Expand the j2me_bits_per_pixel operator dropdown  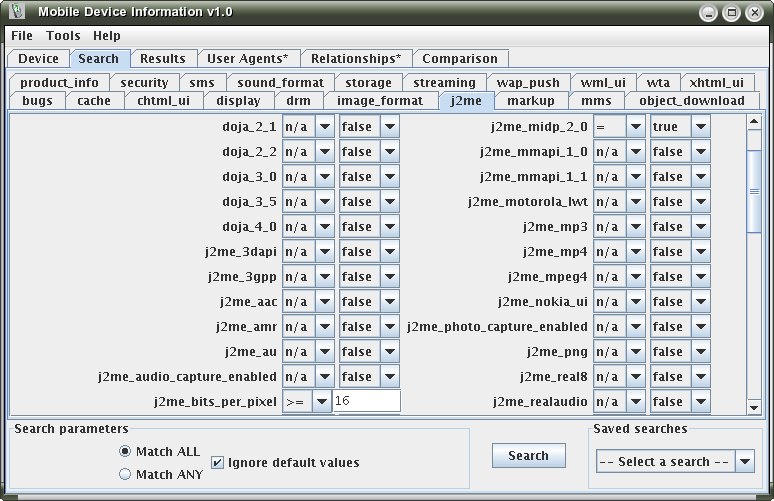(x=322, y=402)
